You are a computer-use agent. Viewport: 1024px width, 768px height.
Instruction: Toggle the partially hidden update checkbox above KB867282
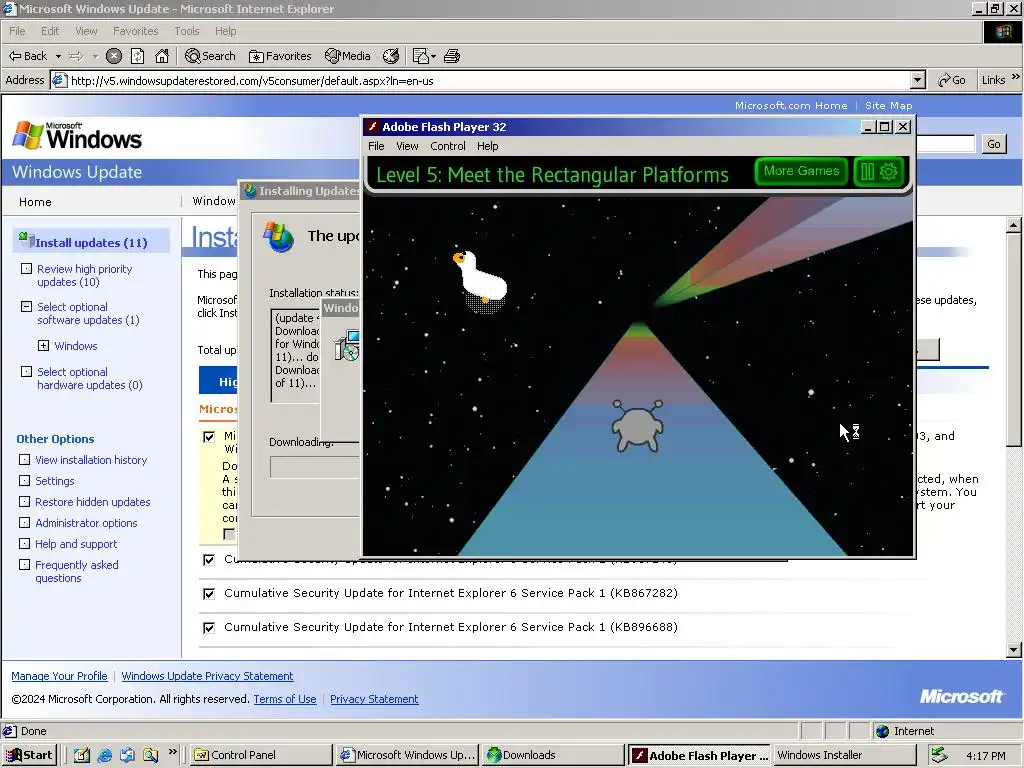tap(209, 560)
